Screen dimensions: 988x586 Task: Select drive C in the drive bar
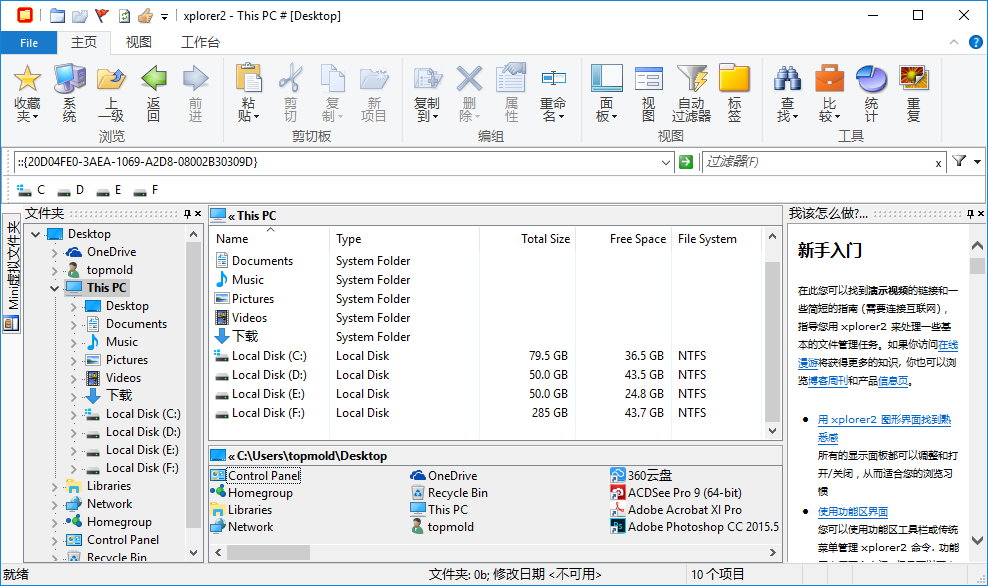click(x=32, y=190)
